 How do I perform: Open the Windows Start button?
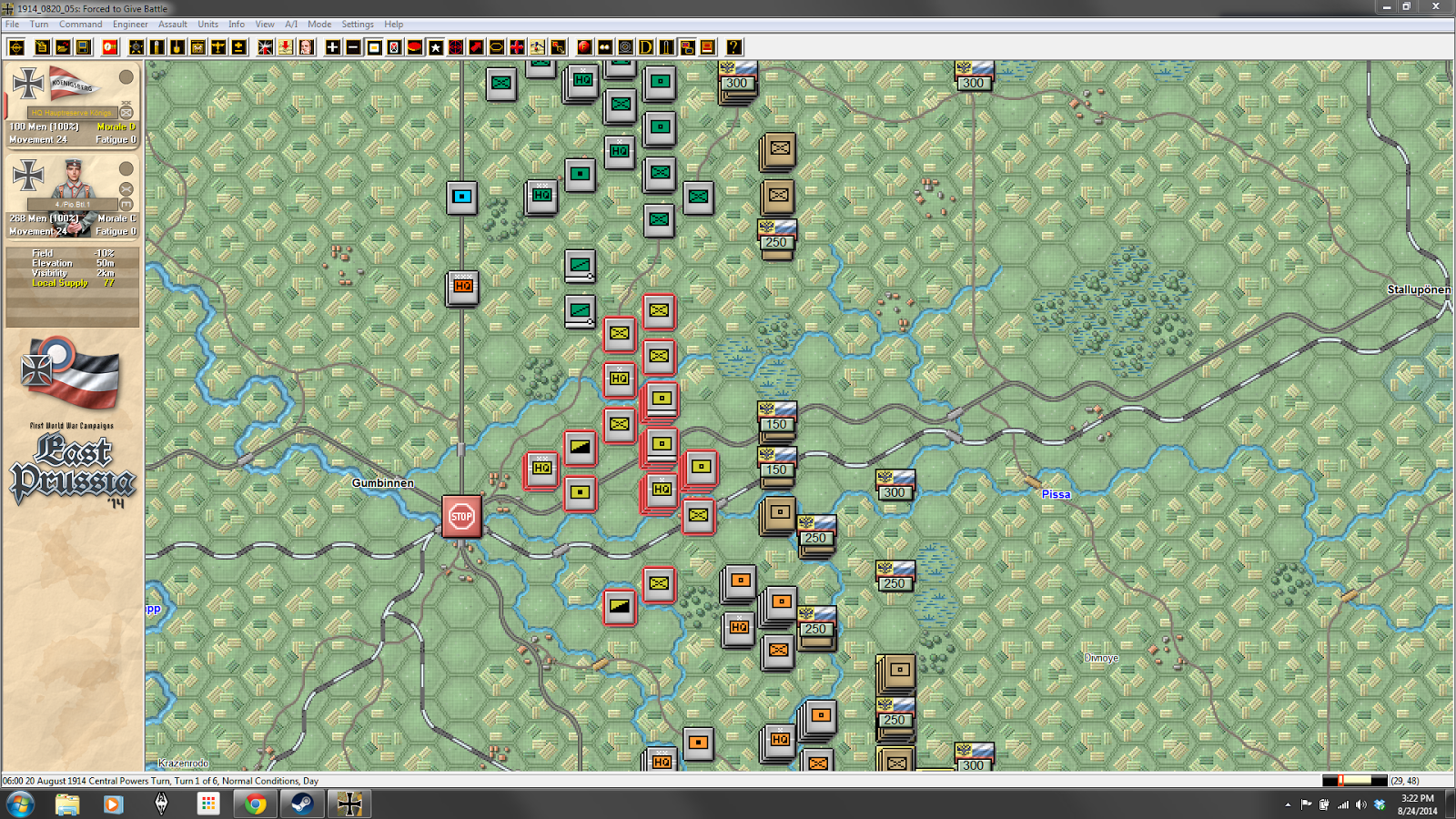(x=20, y=804)
